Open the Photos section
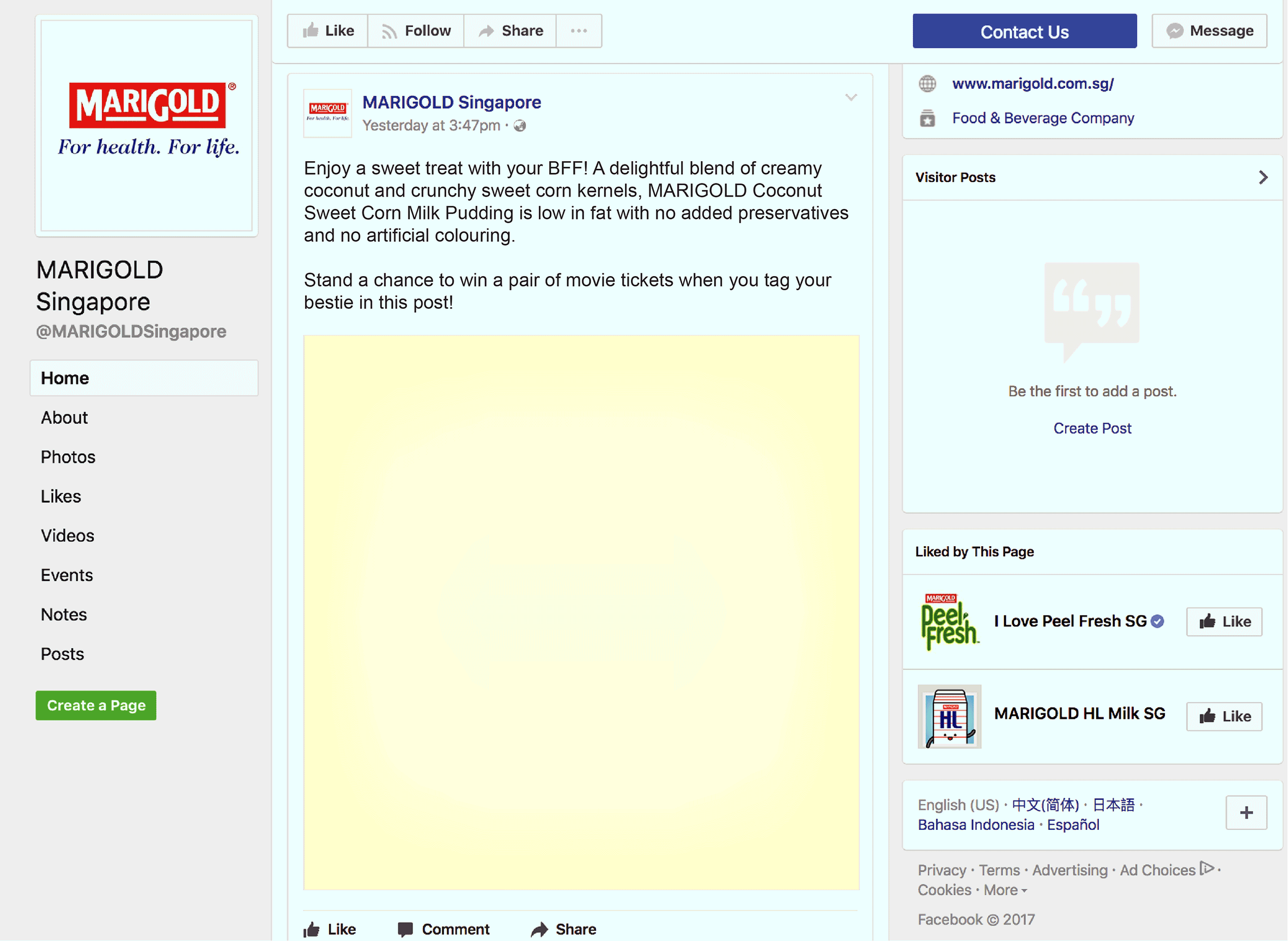Screen dimensions: 1288x941 point(68,457)
